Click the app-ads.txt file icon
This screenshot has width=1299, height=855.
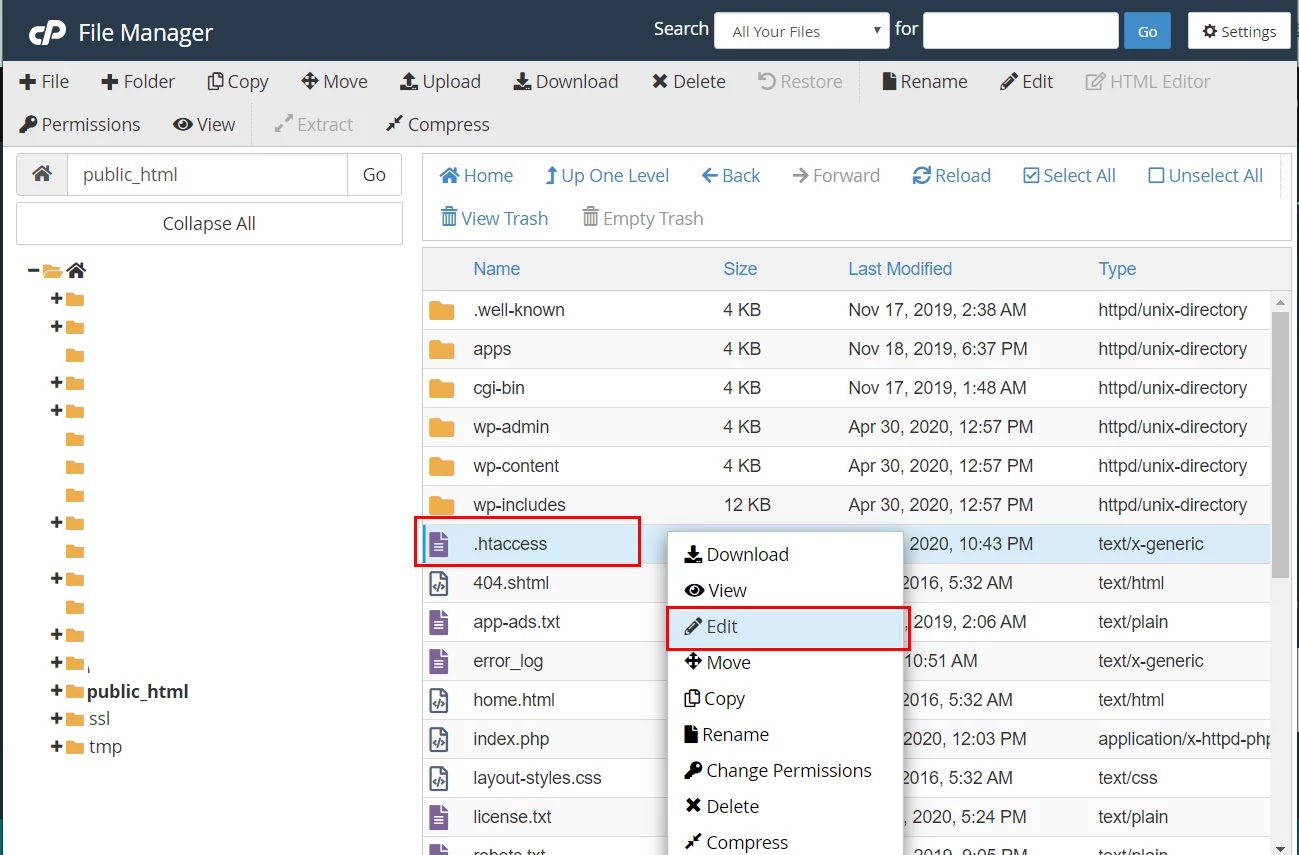[x=438, y=622]
